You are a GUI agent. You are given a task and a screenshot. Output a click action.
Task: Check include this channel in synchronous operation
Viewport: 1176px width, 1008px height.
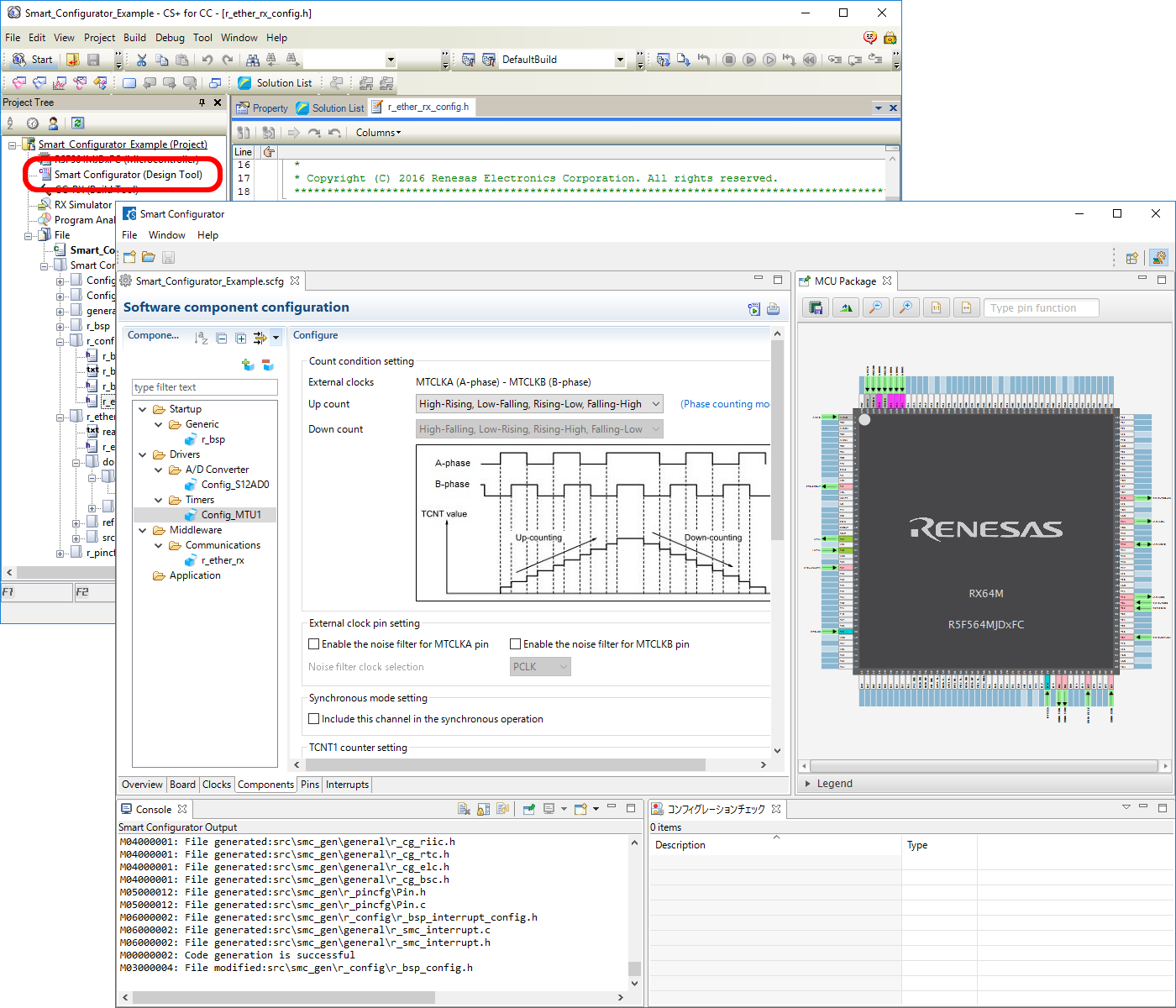pyautogui.click(x=314, y=719)
